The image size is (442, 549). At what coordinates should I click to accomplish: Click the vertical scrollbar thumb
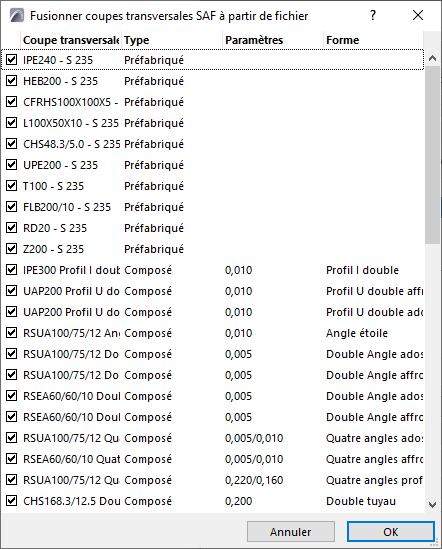pyautogui.click(x=433, y=154)
